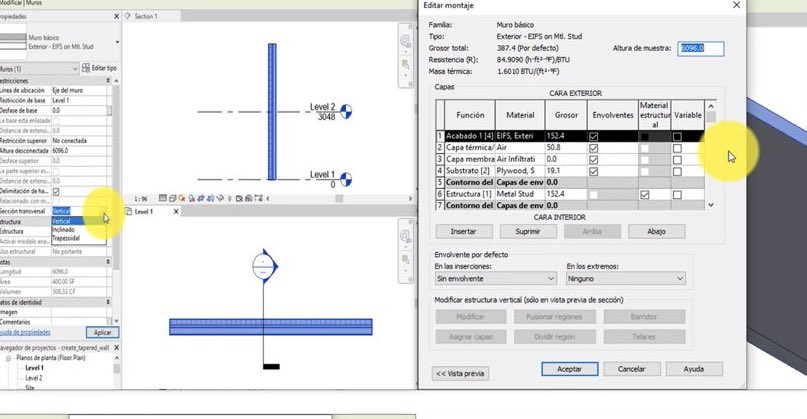The width and height of the screenshot is (807, 419).
Task: Close the Propiedades panel
Action: (x=116, y=16)
